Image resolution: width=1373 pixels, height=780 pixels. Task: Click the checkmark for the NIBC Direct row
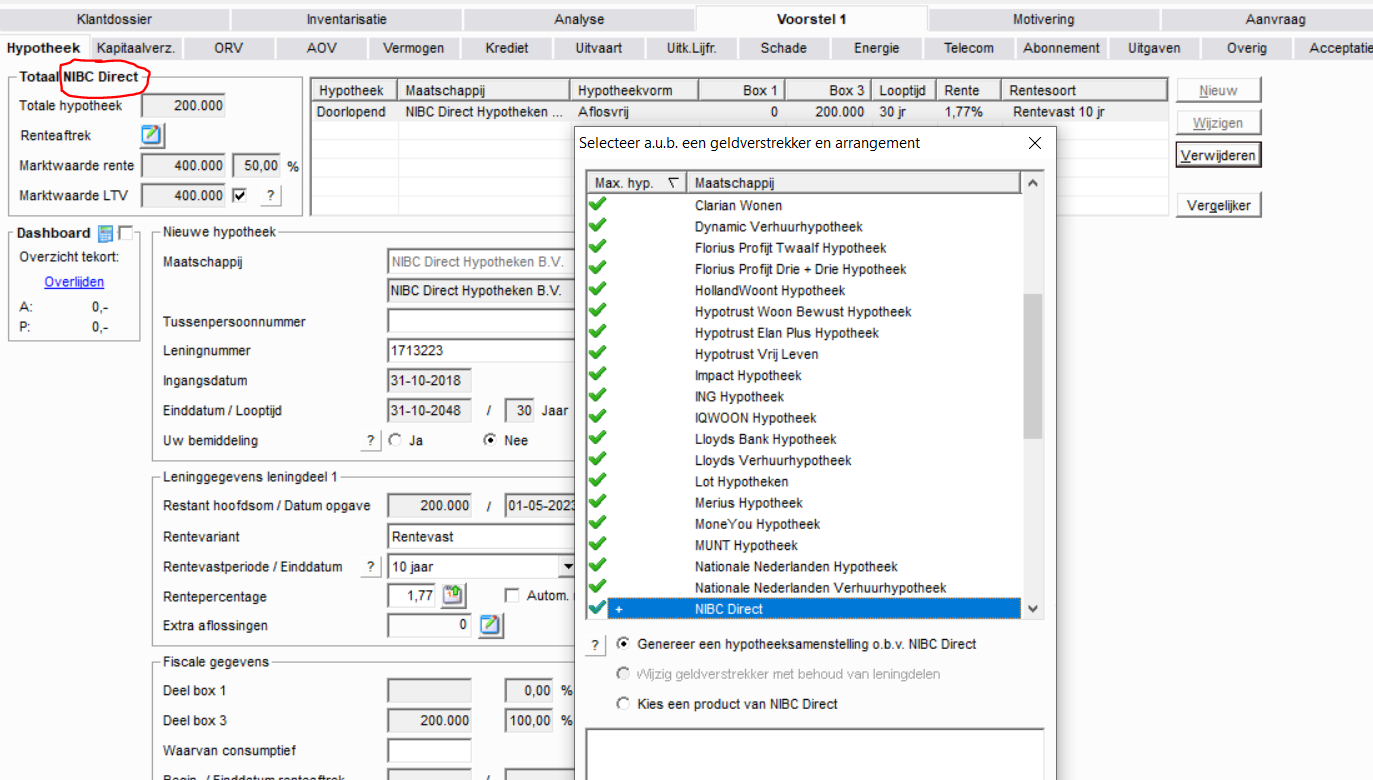click(598, 608)
